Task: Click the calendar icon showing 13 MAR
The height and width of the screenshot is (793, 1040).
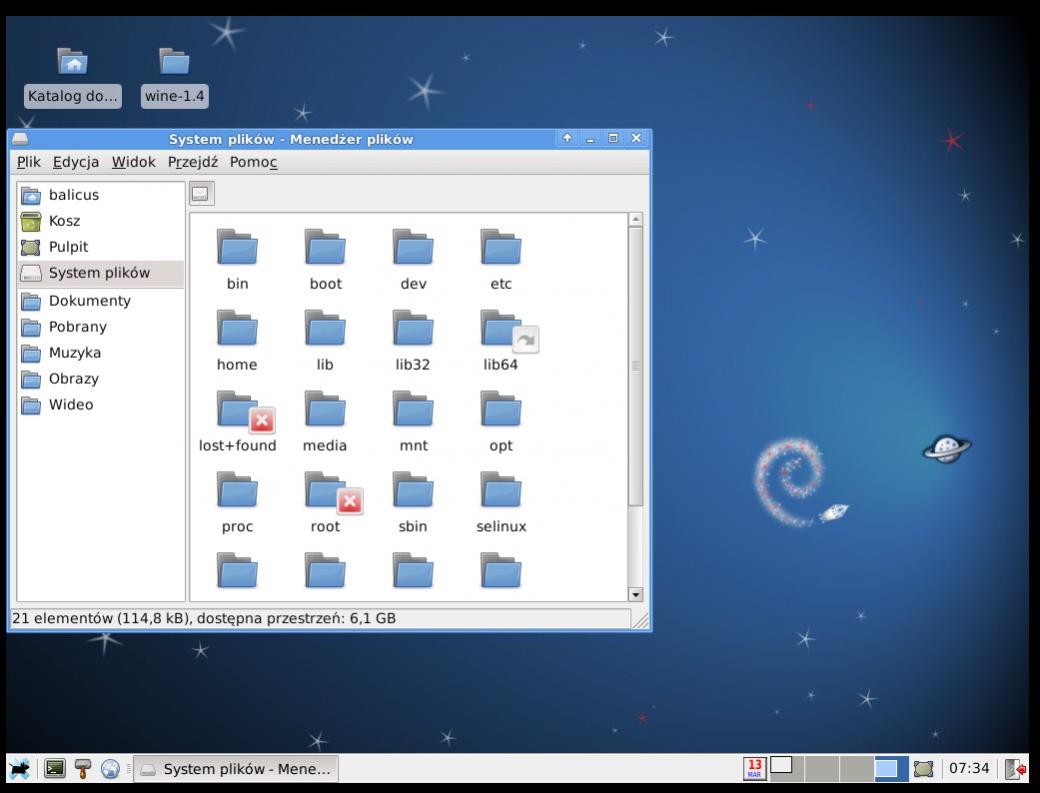Action: (x=754, y=769)
